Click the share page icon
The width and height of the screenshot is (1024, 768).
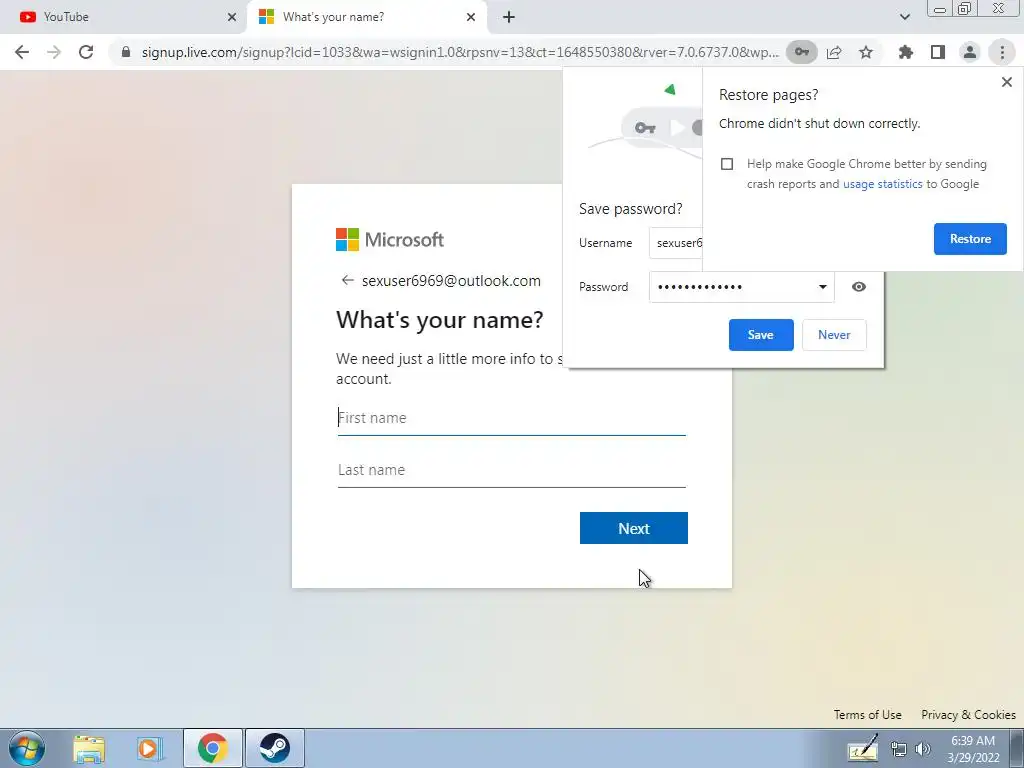[834, 52]
